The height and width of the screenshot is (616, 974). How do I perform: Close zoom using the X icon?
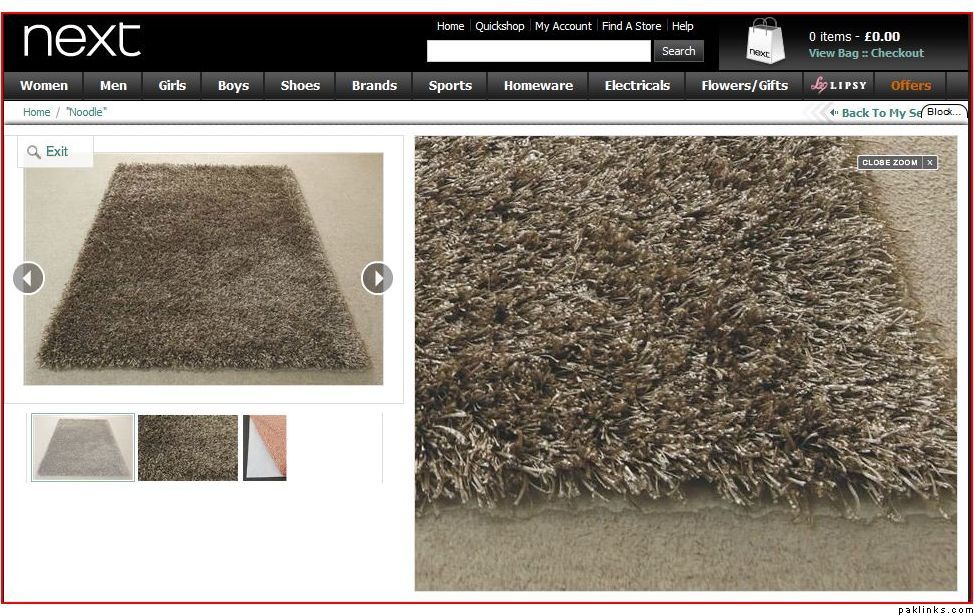coord(930,163)
